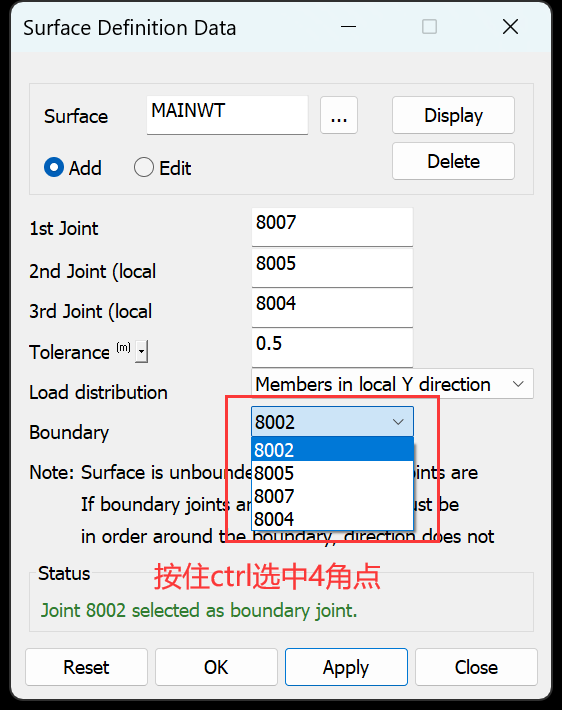This screenshot has width=562, height=710.
Task: Focus the Surface name field MAINWT
Action: (227, 115)
